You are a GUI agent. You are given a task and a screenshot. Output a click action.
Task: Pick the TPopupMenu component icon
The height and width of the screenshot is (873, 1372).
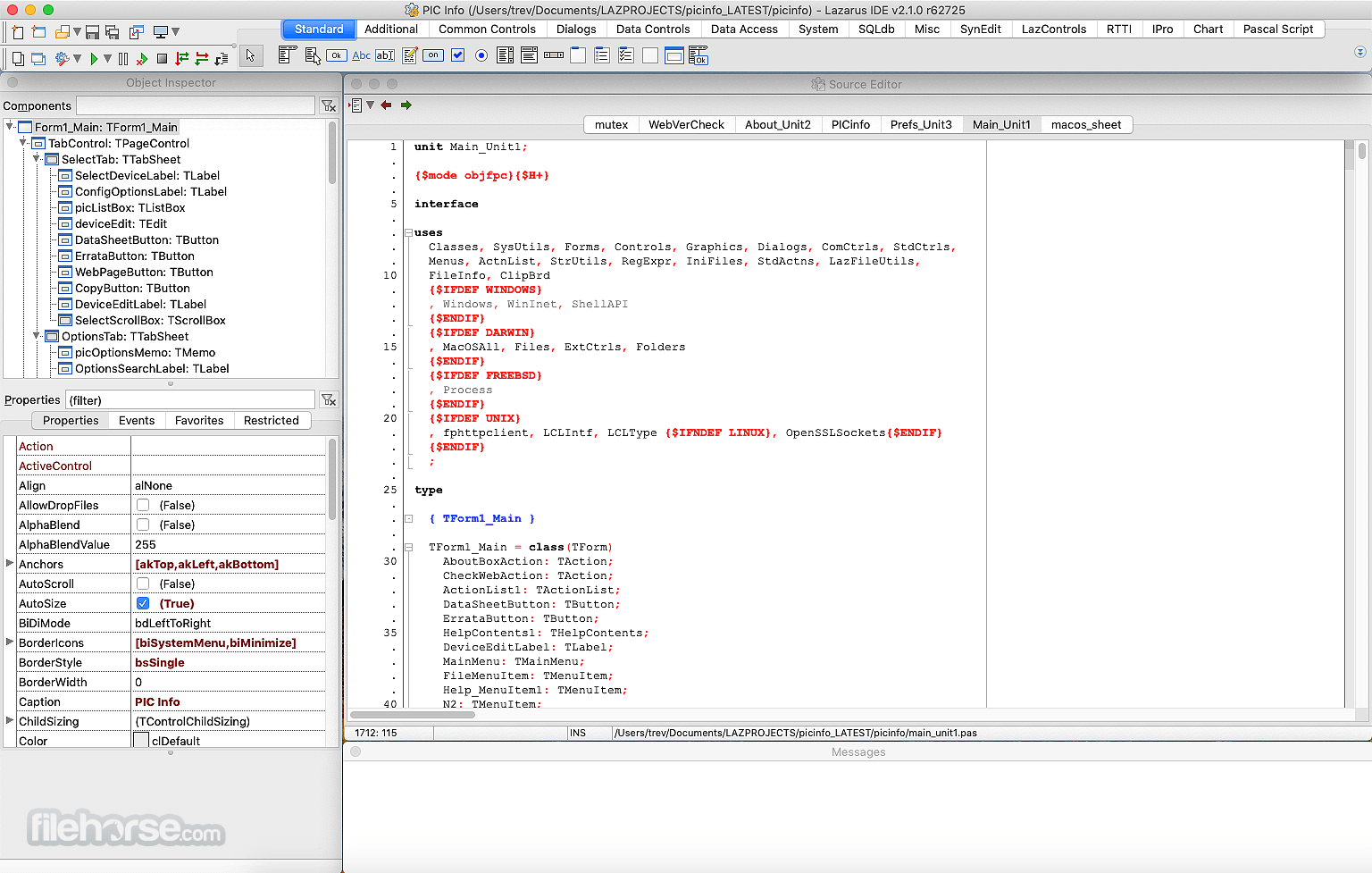313,55
